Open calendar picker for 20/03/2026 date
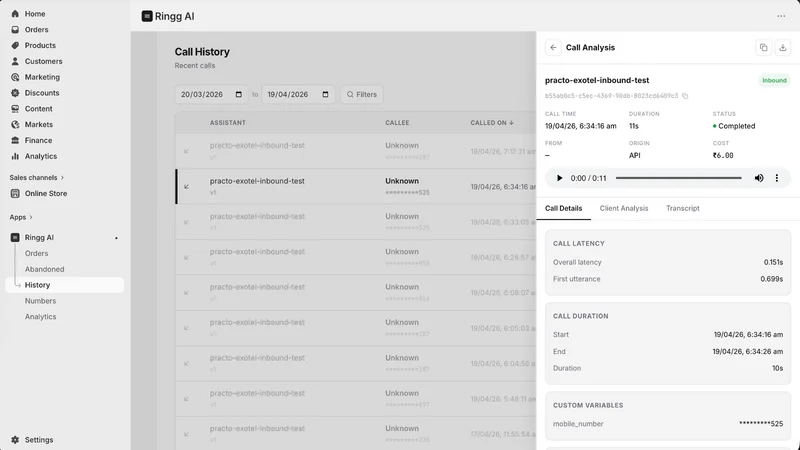Screen dimensions: 800x450 238,94
